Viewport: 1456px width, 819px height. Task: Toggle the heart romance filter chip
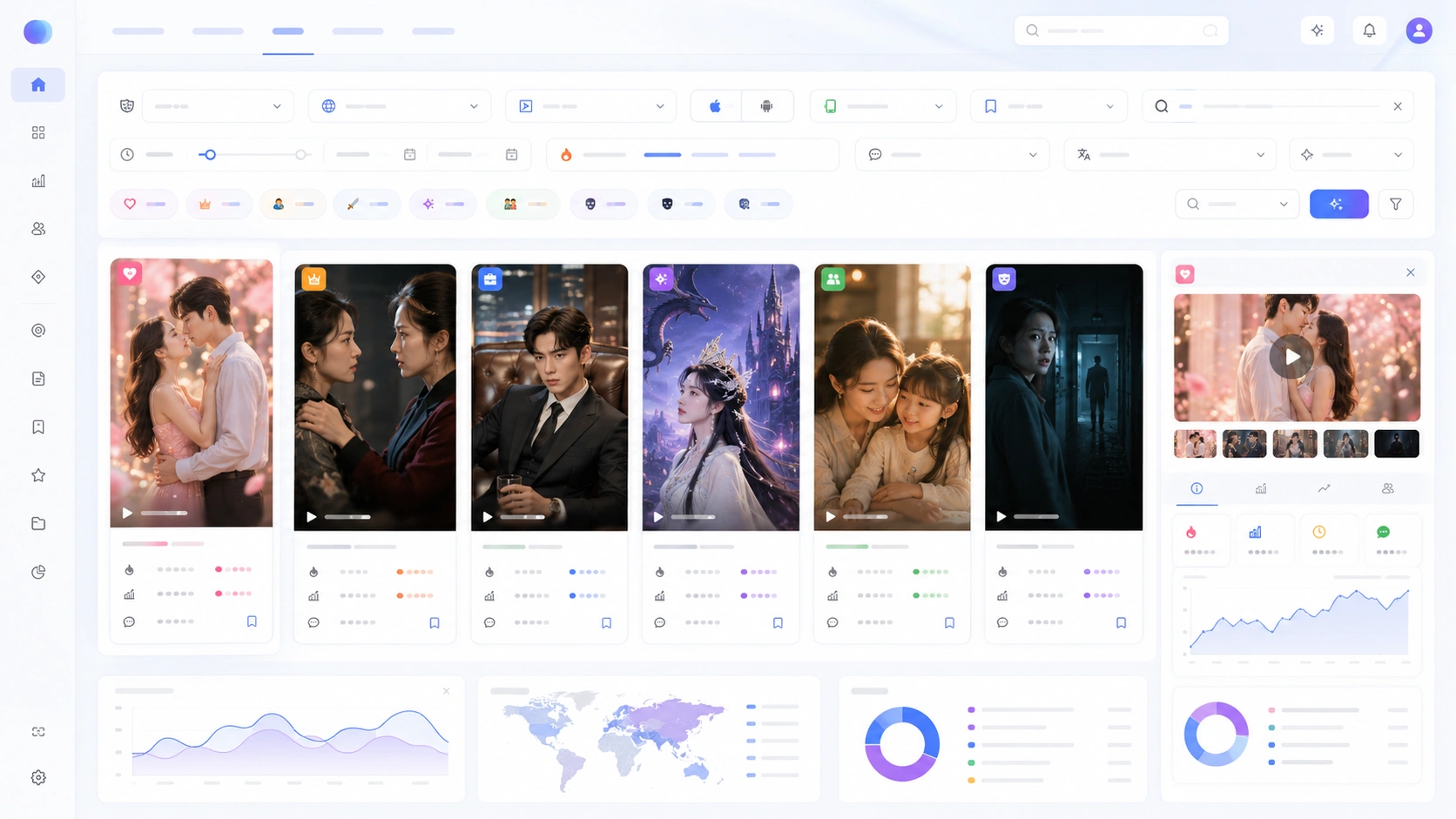point(144,204)
